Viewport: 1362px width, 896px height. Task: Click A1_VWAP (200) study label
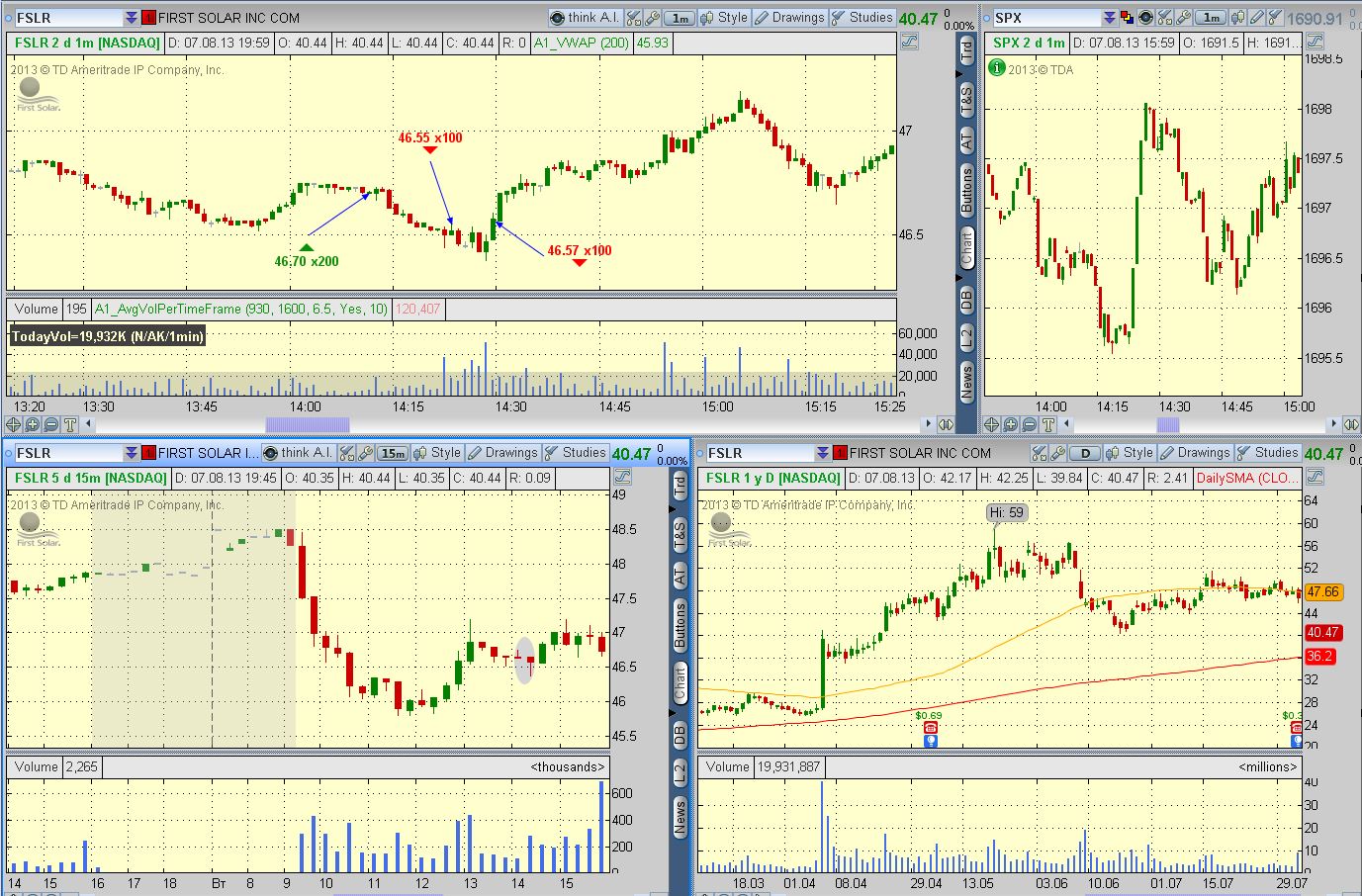(x=582, y=43)
